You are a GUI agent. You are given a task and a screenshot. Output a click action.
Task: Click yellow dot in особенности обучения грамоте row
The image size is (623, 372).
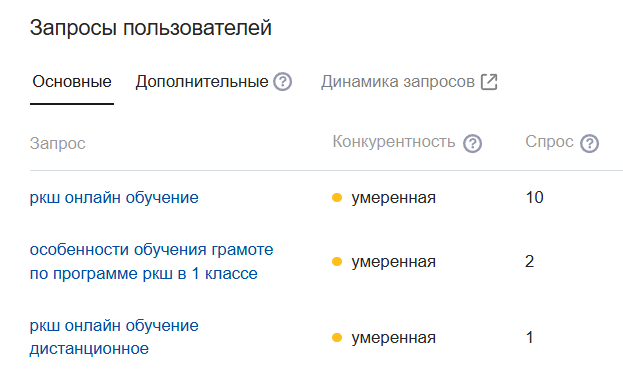(x=337, y=262)
